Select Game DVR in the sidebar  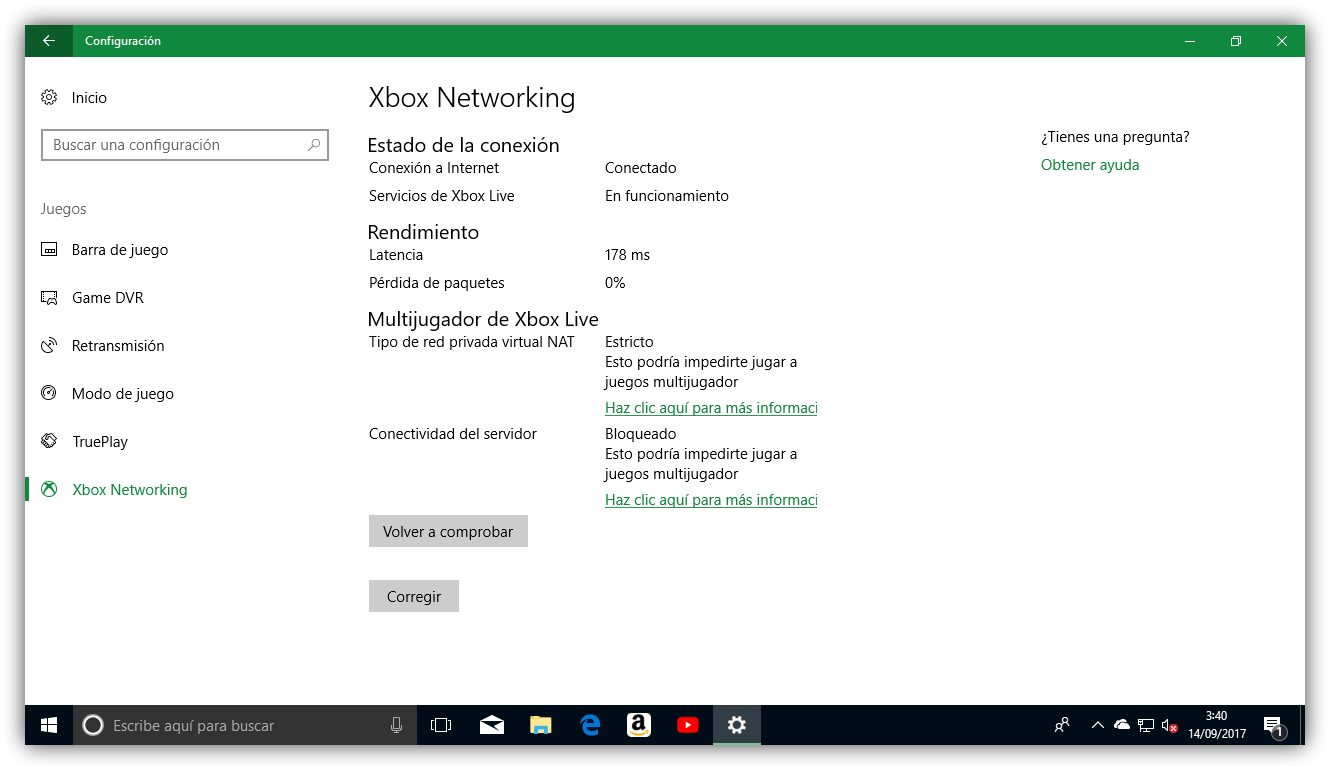tap(92, 298)
